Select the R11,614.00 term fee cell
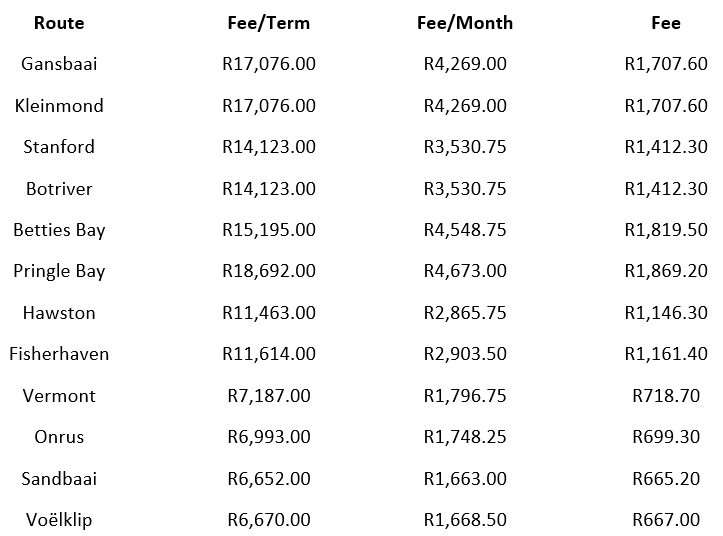723x536 pixels. tap(269, 354)
